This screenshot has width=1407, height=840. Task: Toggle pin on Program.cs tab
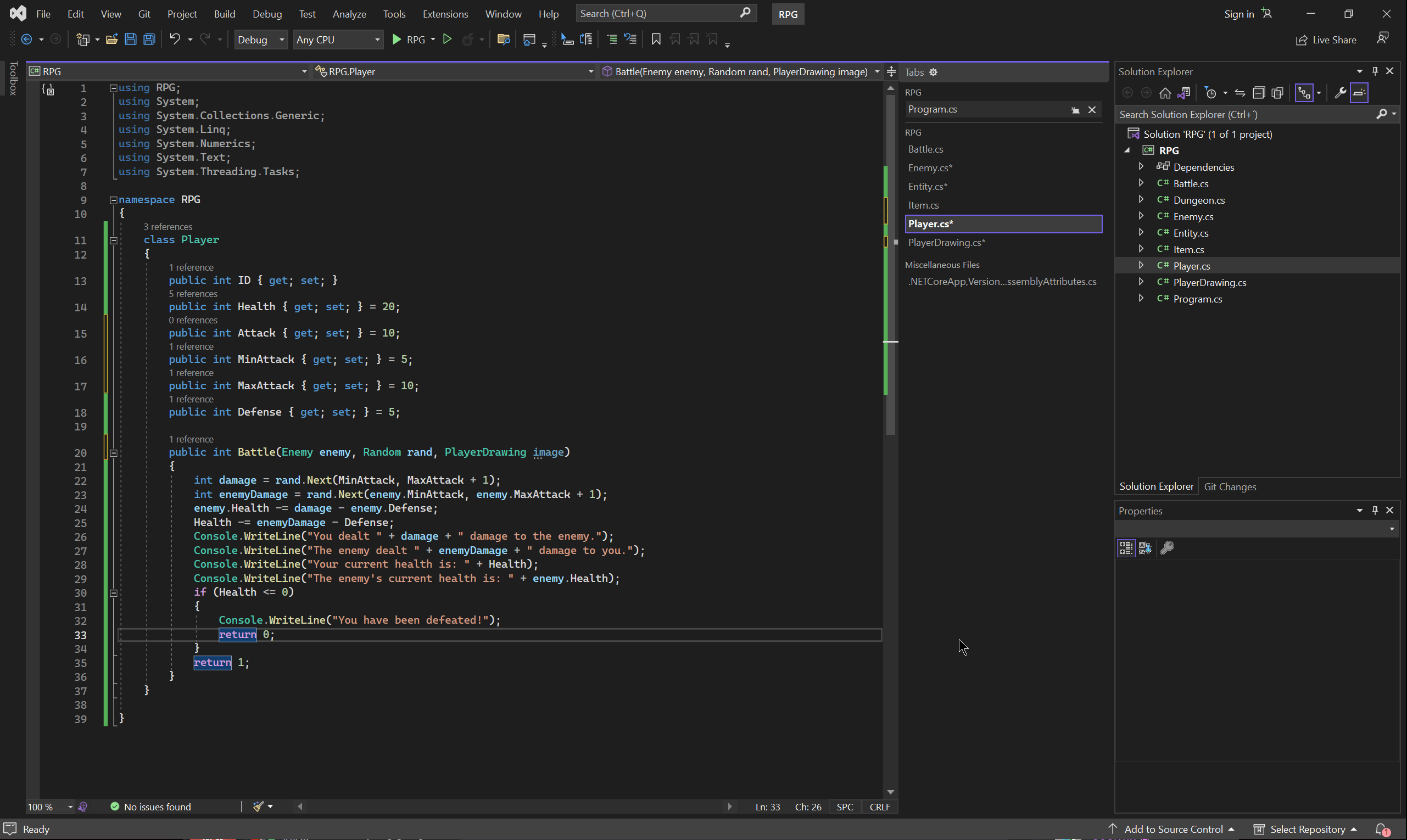(x=1075, y=110)
